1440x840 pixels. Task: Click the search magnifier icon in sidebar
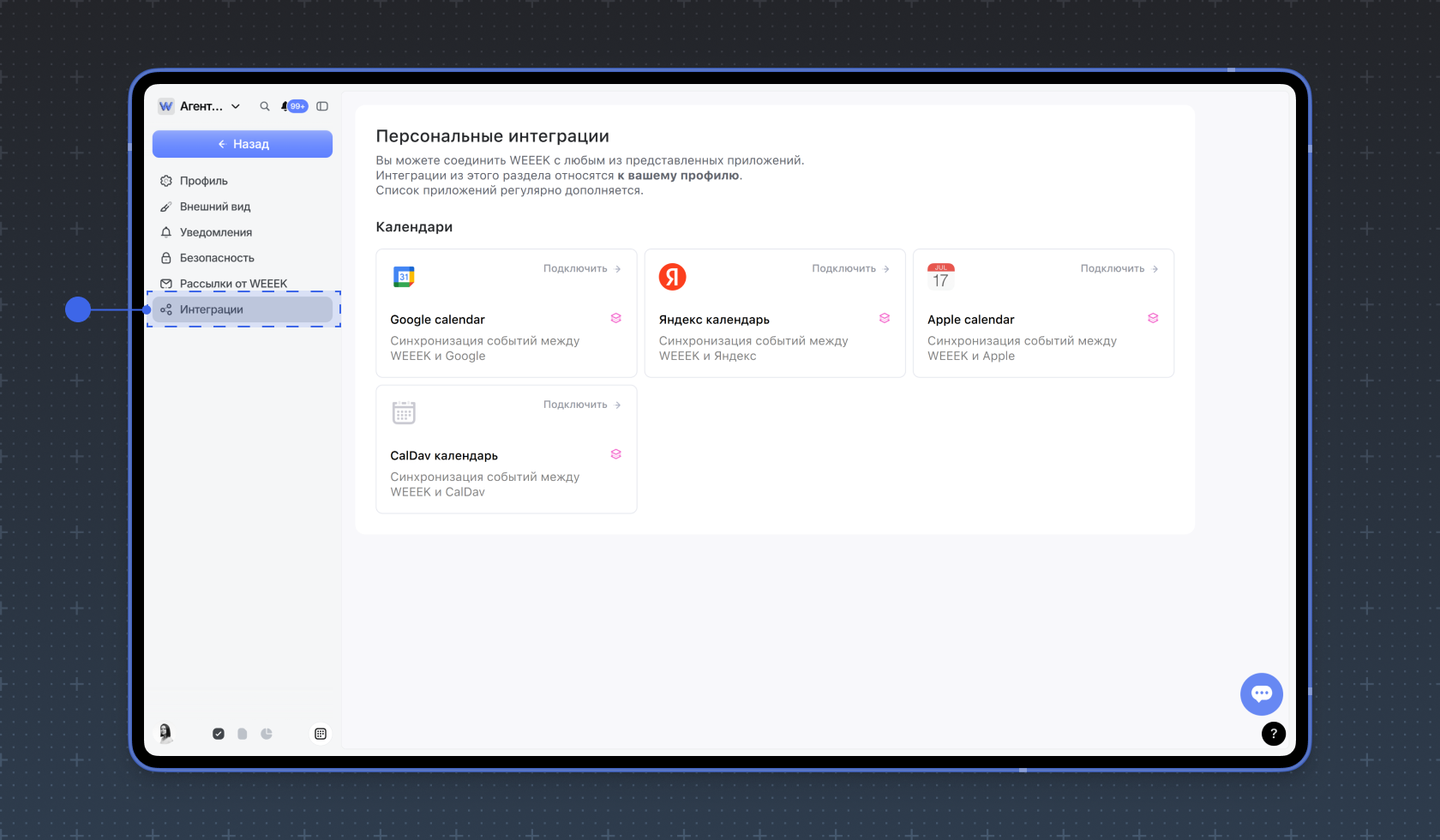tap(265, 106)
